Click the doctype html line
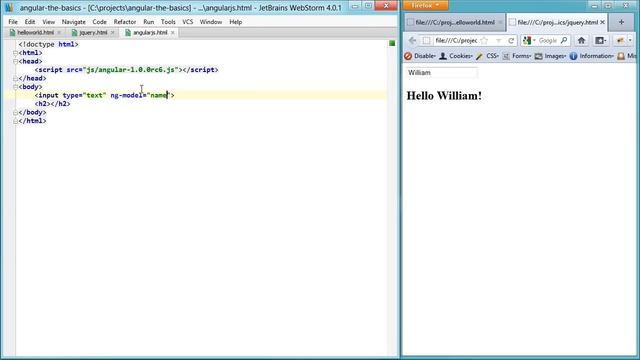Viewport: 640px width, 360px height. (x=48, y=44)
